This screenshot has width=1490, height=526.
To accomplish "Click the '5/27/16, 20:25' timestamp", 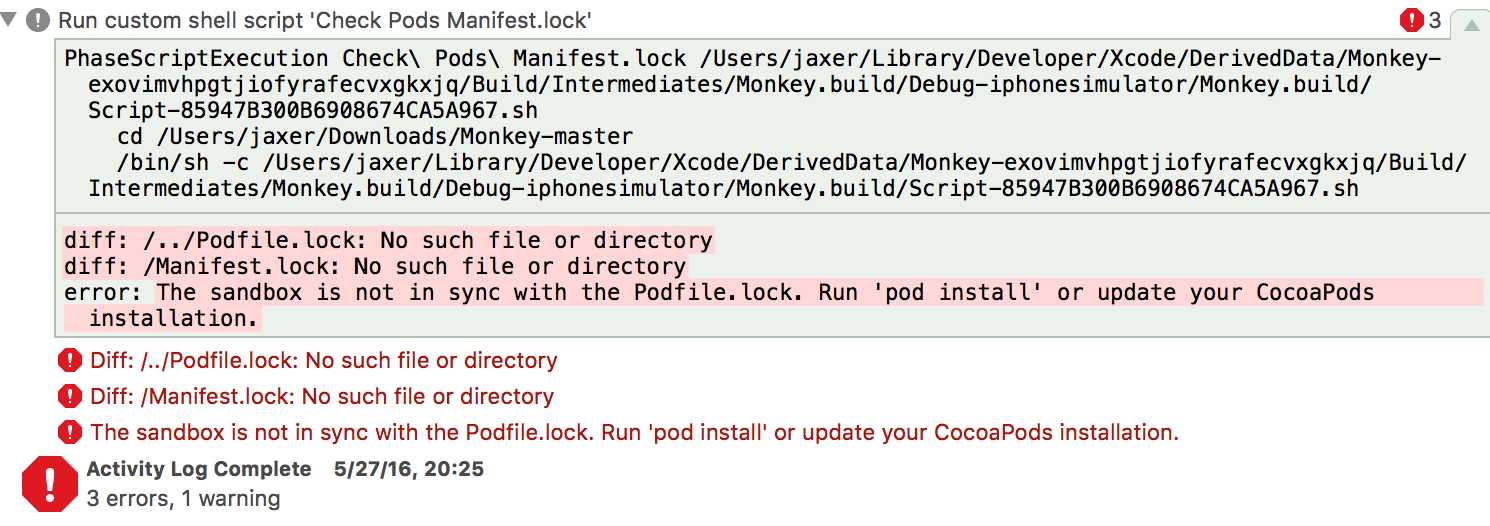I will [x=409, y=469].
